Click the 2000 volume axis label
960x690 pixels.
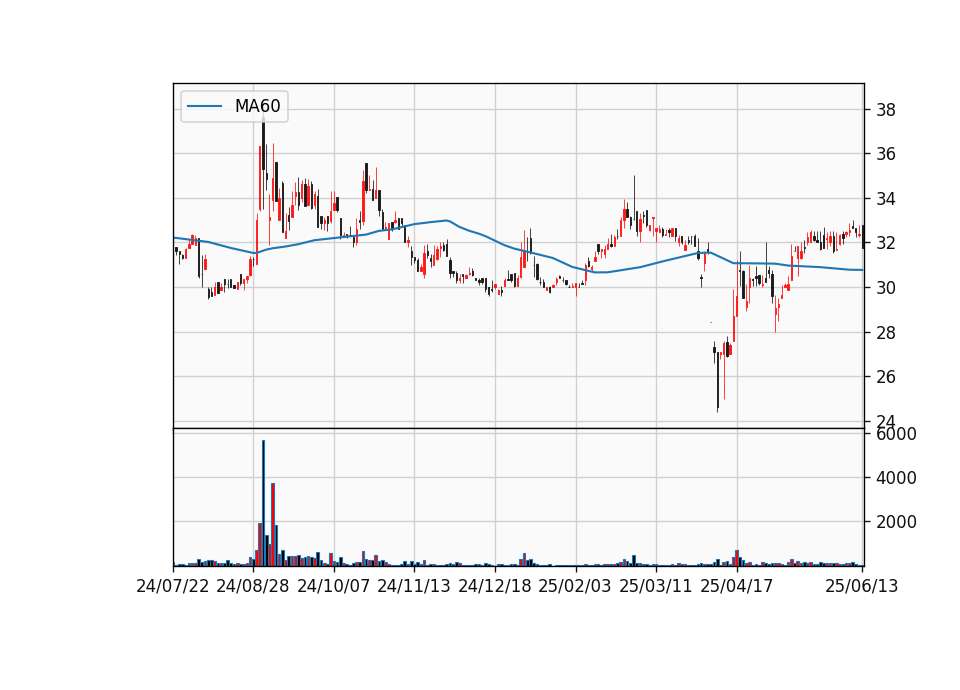(896, 522)
